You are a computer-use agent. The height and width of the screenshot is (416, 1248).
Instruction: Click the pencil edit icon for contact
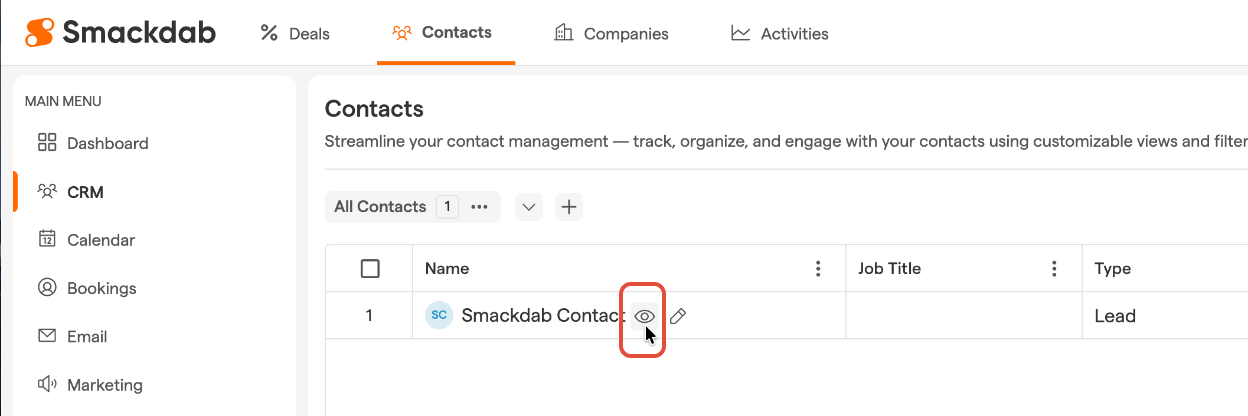click(x=678, y=316)
